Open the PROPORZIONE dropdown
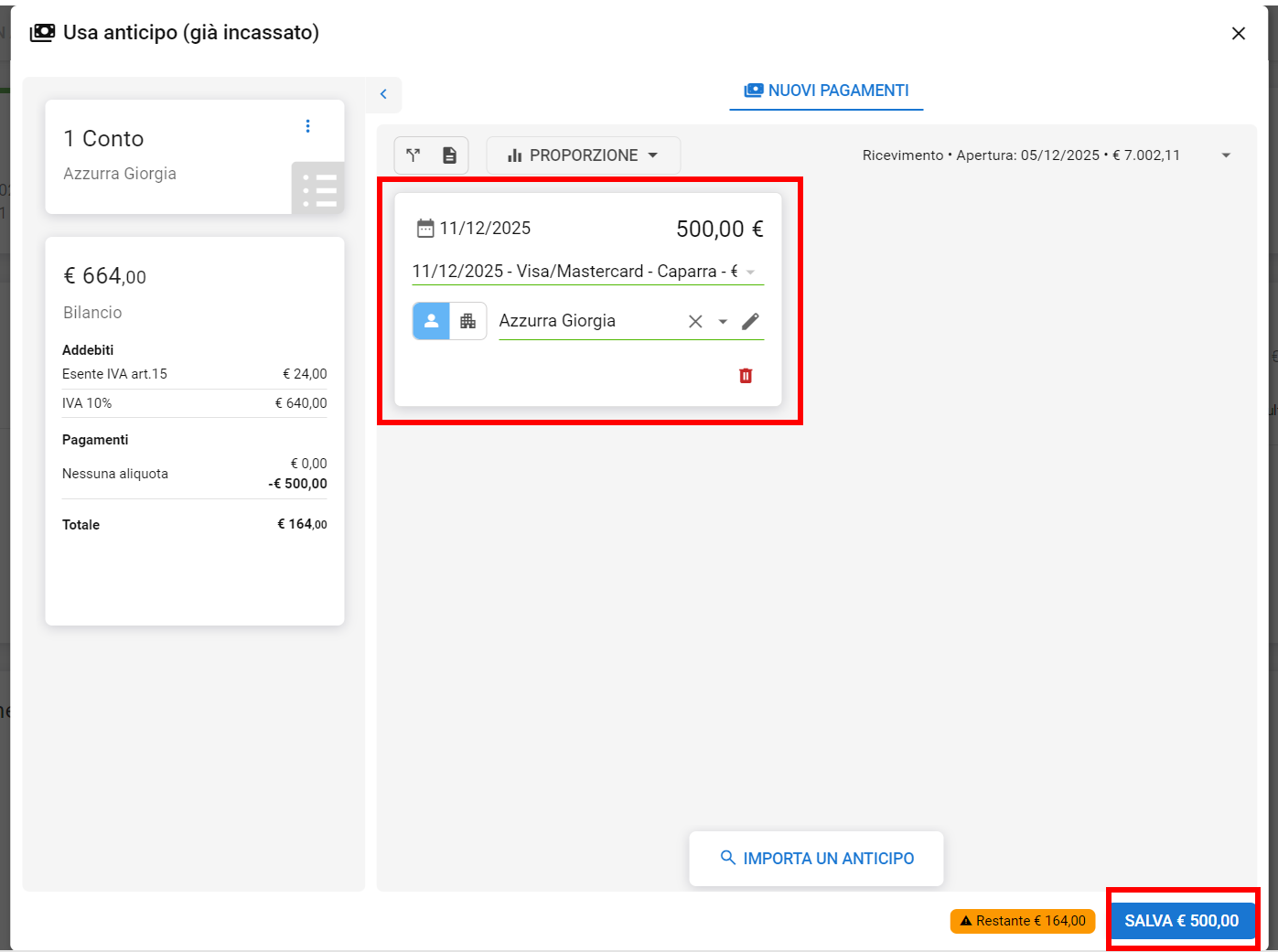 tap(583, 155)
